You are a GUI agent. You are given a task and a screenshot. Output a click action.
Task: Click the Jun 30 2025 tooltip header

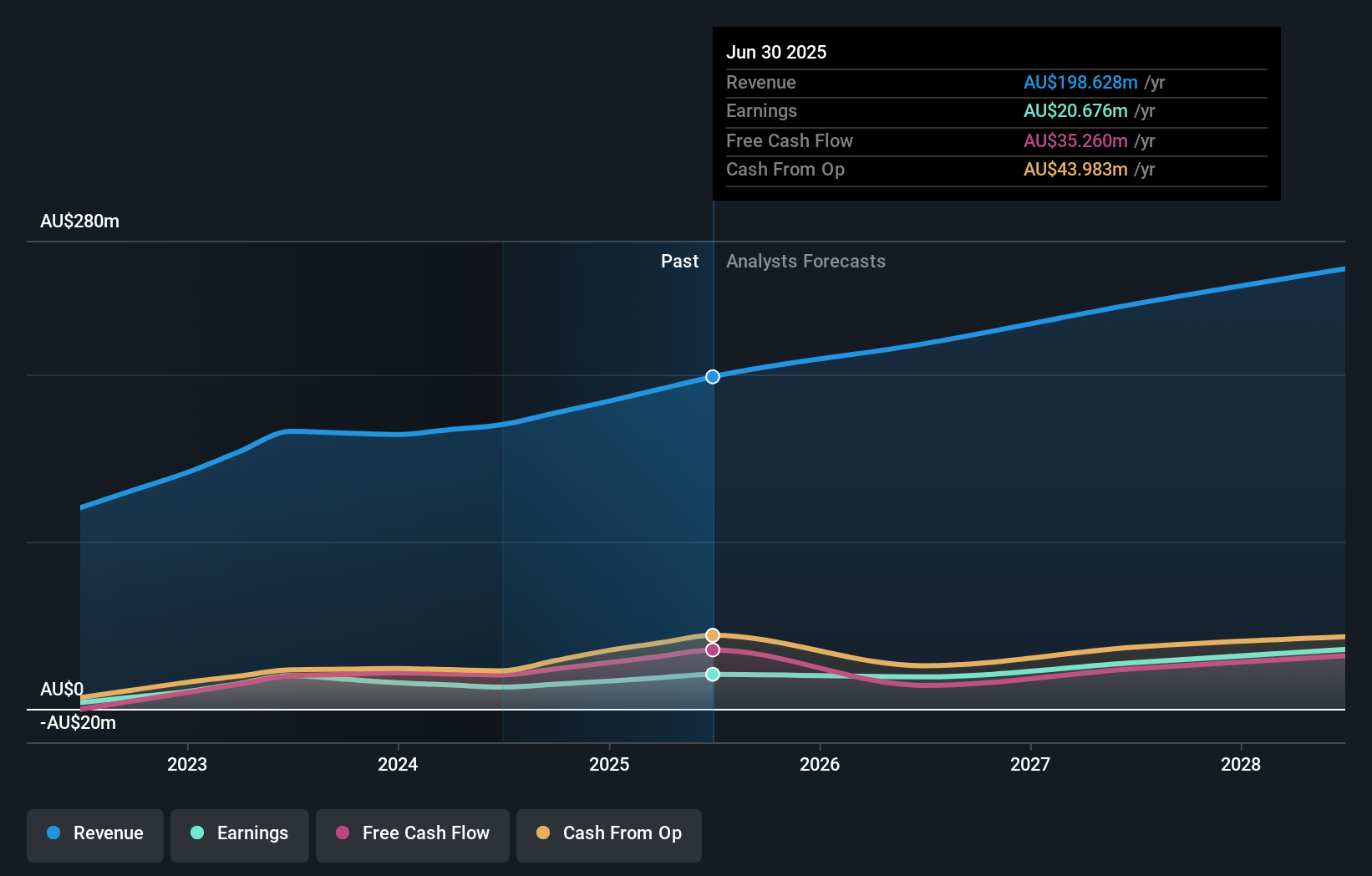pyautogui.click(x=776, y=52)
